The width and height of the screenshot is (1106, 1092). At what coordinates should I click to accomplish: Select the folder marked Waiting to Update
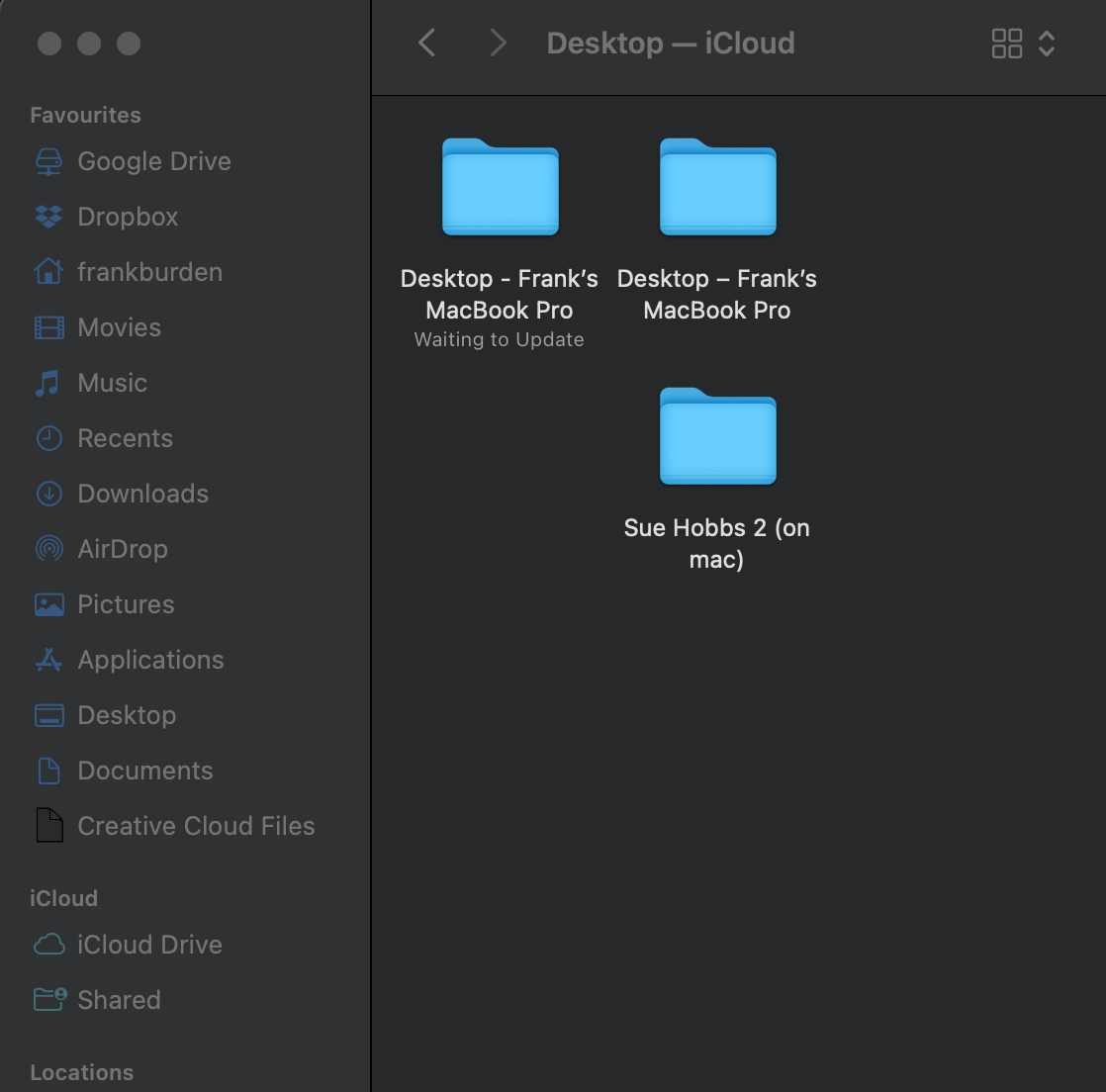(x=500, y=188)
